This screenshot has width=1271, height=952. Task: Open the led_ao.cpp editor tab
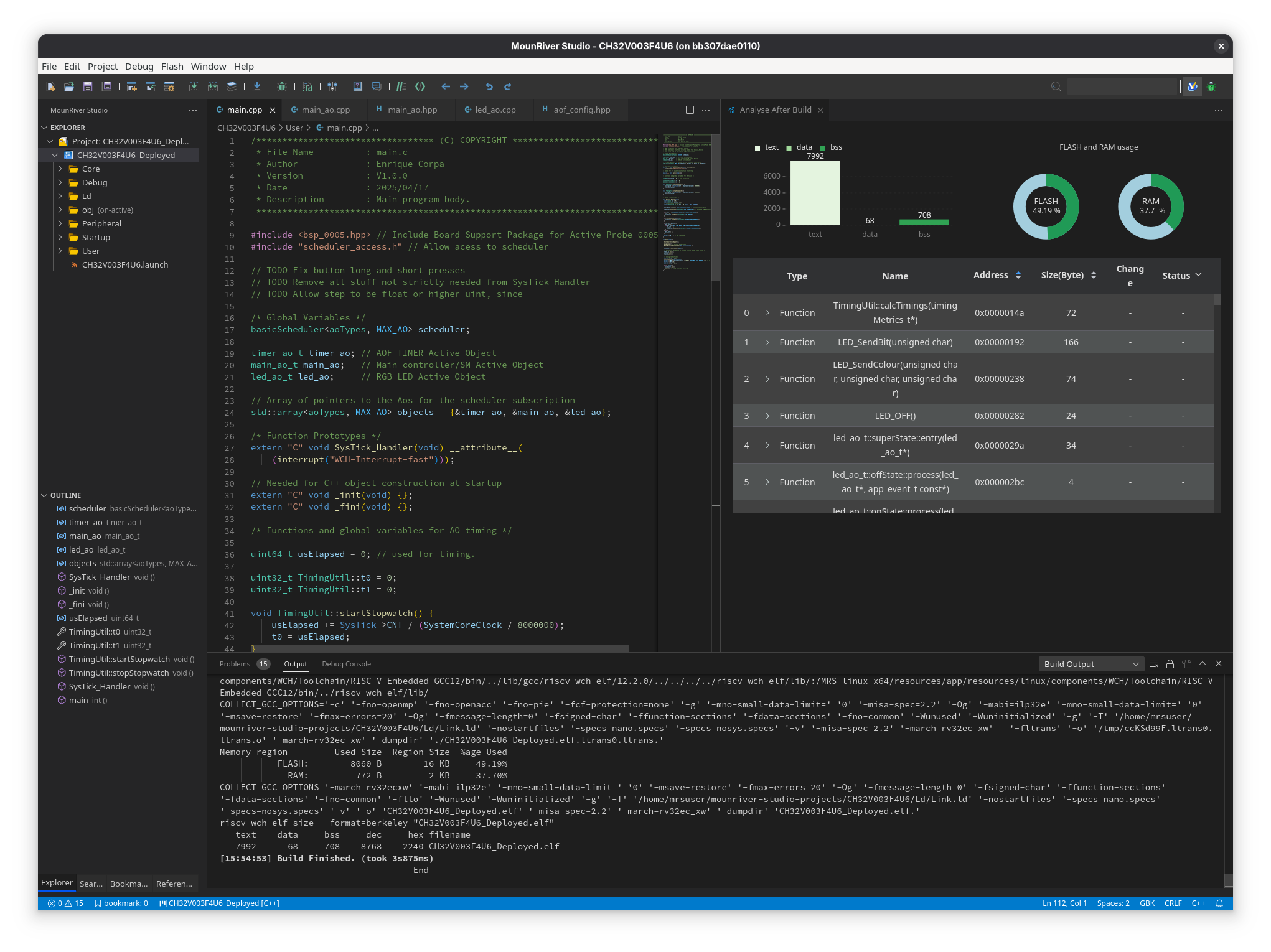(x=495, y=110)
